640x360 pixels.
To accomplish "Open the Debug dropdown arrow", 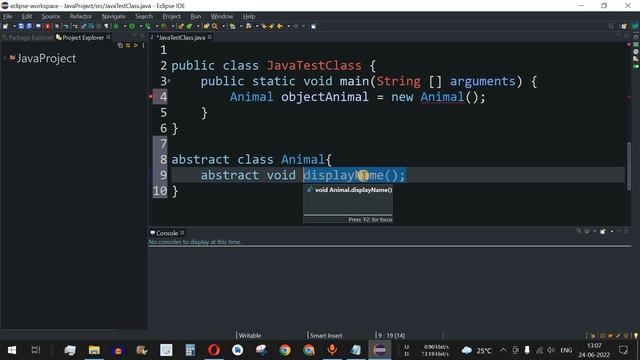I will coord(124,26).
